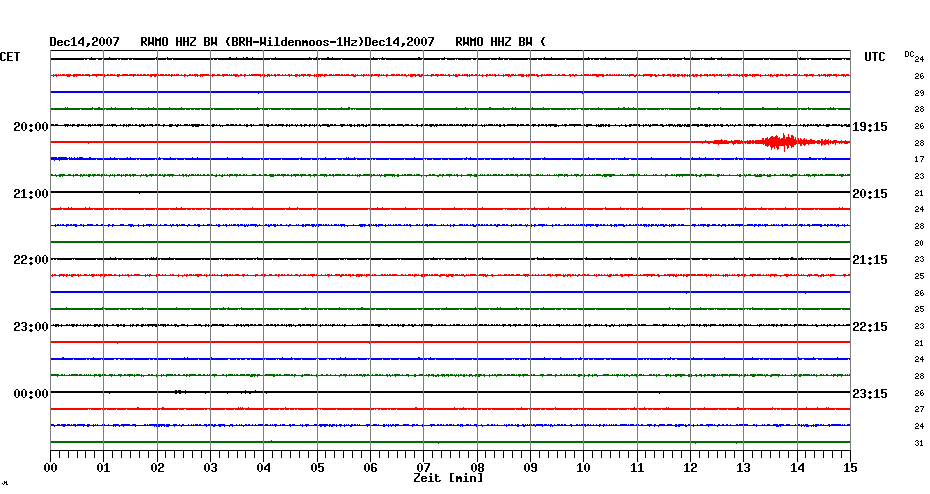The width and height of the screenshot is (930, 494).
Task: Click the 20:15 UTC time label
Action: 870,194
